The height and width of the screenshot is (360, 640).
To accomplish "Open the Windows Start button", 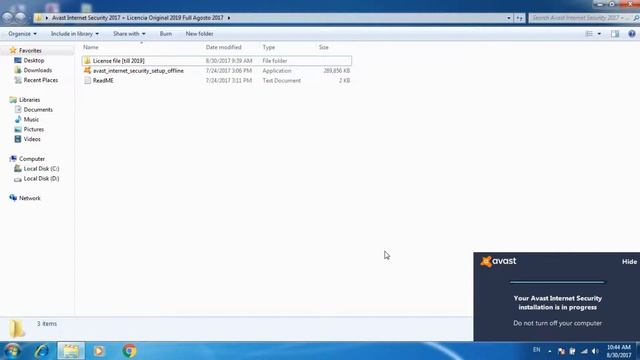I will pos(13,351).
